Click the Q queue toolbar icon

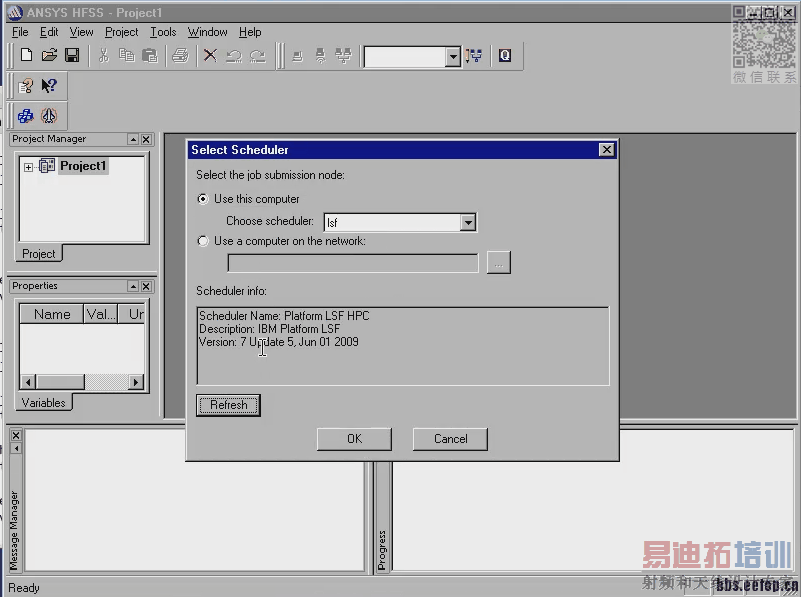[505, 55]
